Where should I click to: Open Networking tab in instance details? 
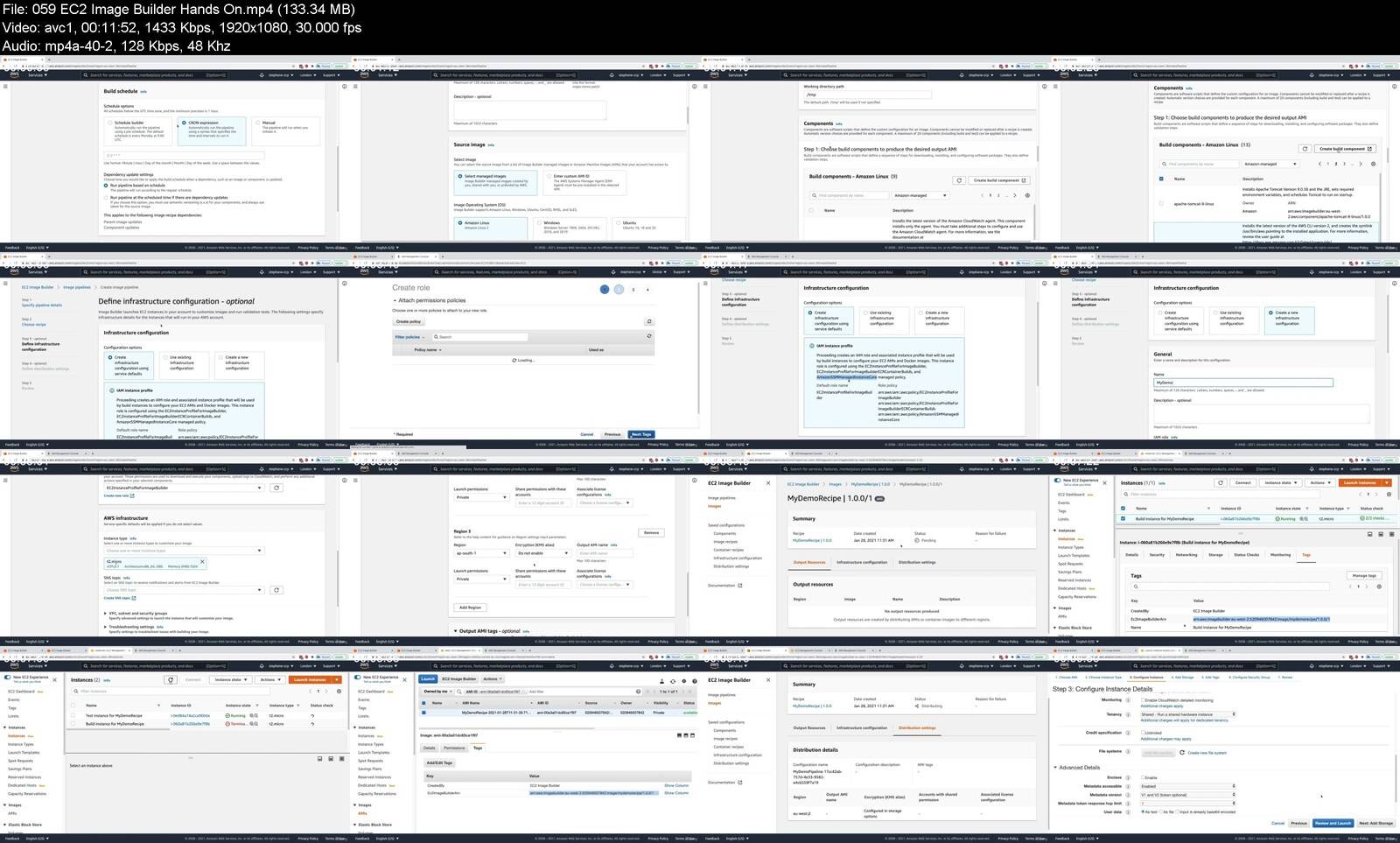click(1186, 554)
